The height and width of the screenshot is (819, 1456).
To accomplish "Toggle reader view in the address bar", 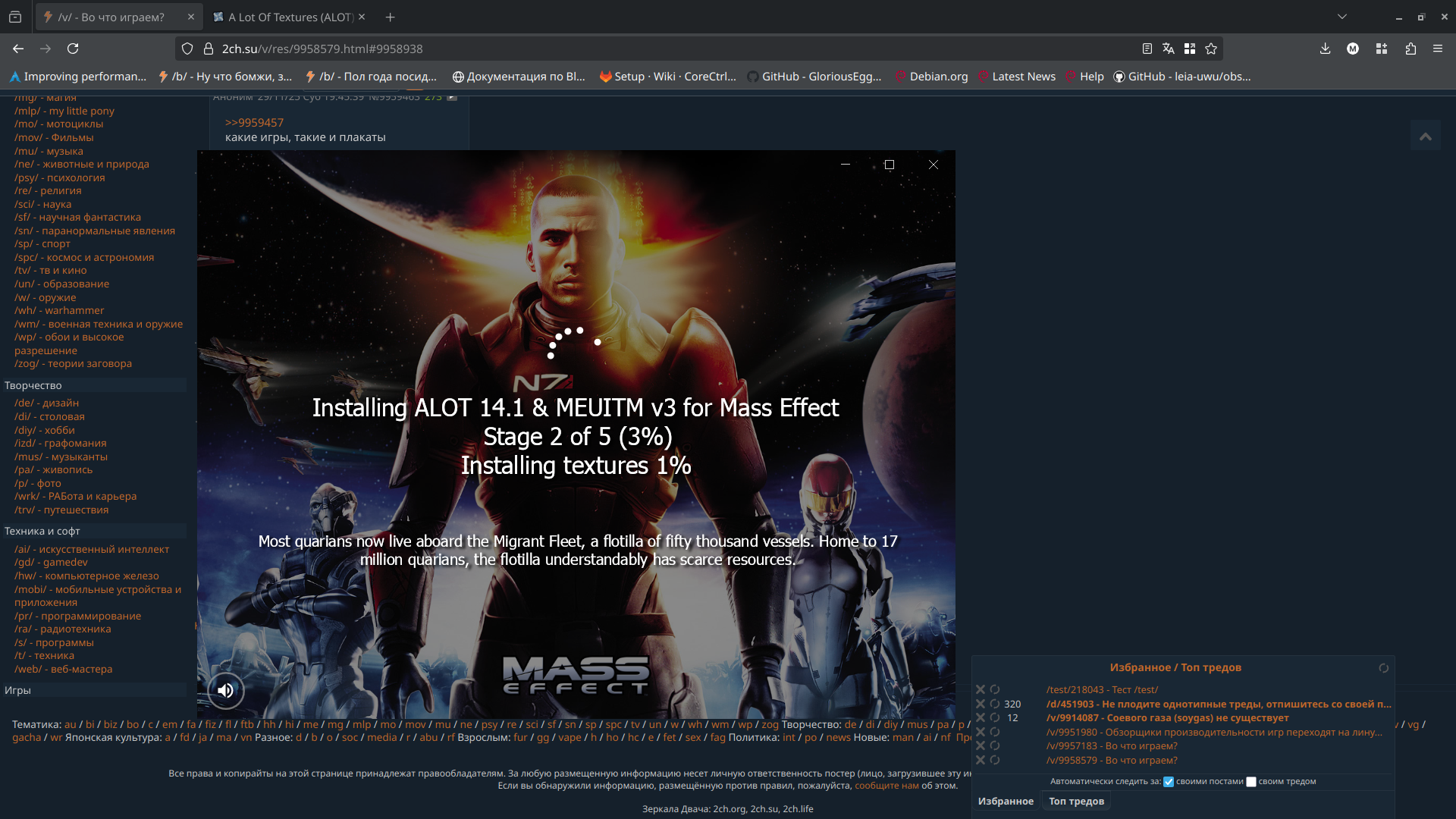I will 1147,49.
